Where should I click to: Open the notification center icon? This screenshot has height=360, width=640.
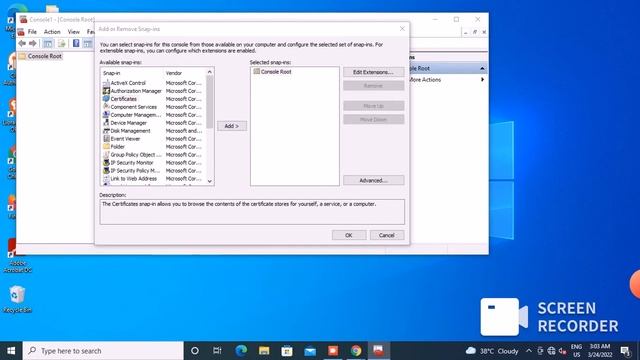point(625,351)
